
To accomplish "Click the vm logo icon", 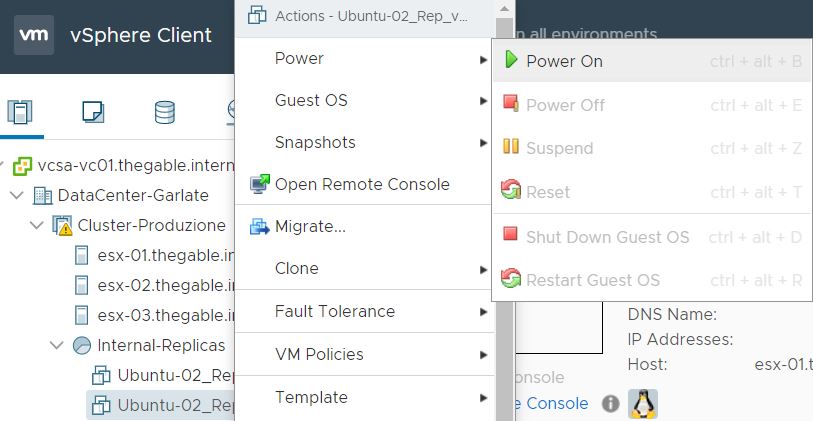I will [34, 35].
